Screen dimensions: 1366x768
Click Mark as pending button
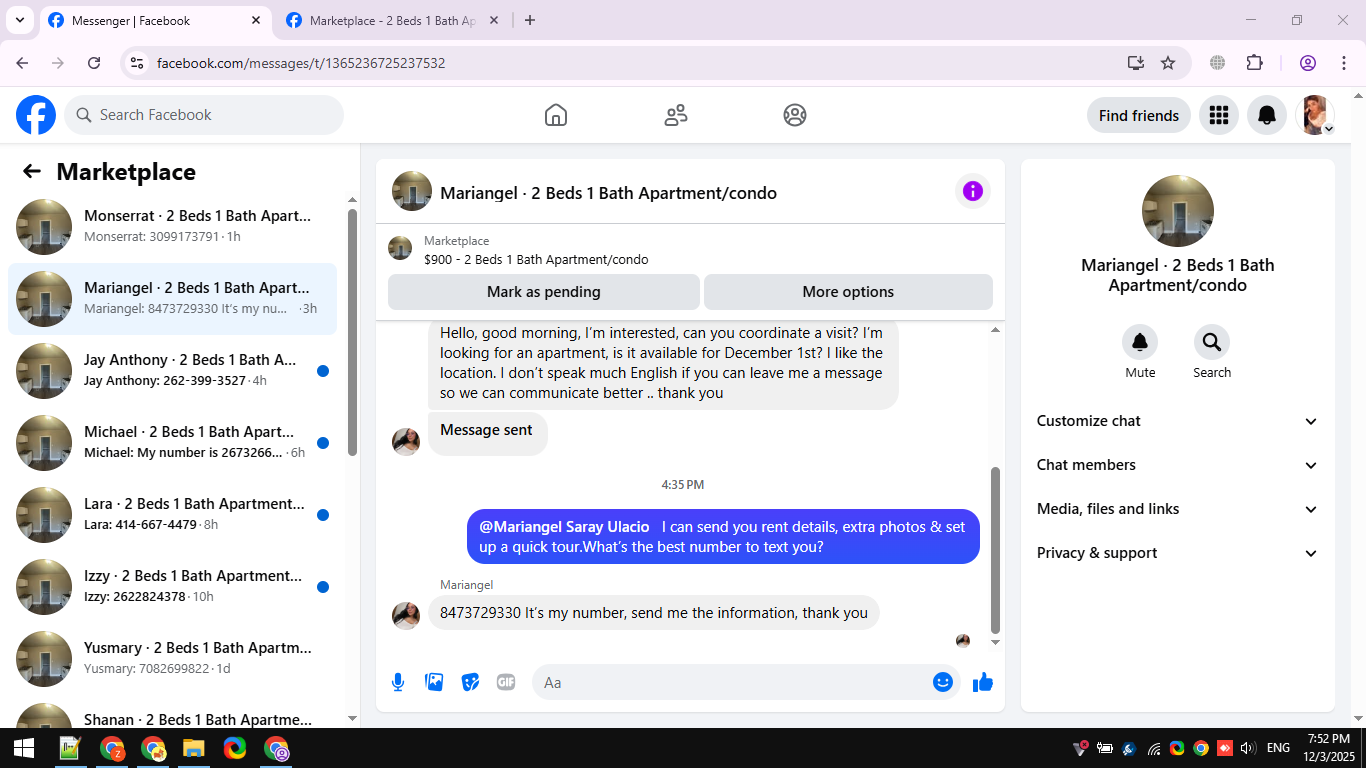click(544, 292)
